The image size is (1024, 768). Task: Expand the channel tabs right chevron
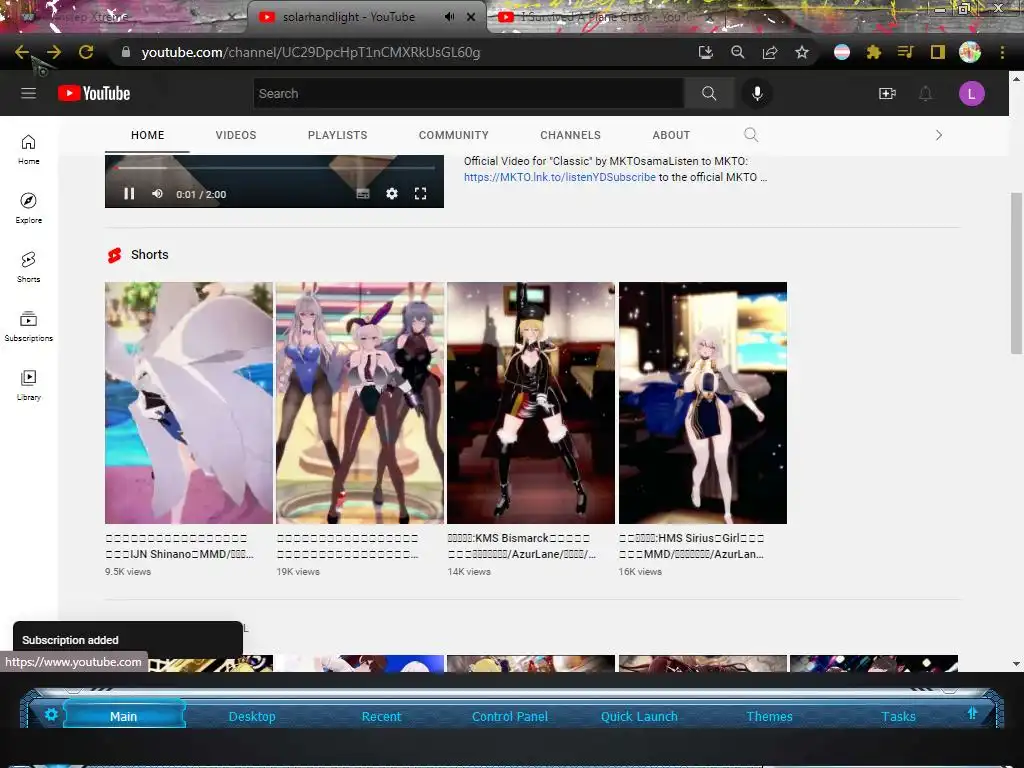[x=938, y=135]
